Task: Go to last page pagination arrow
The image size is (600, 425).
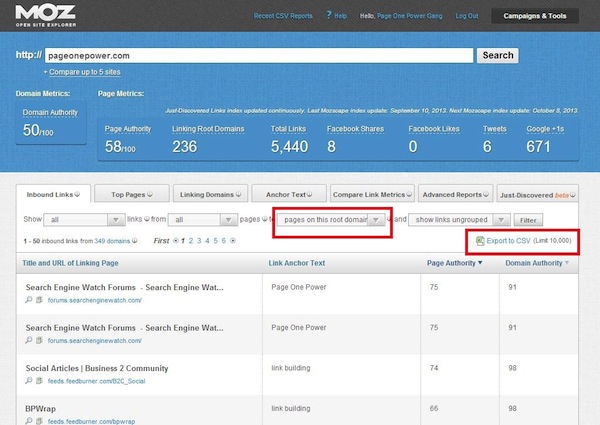Action: [233, 241]
